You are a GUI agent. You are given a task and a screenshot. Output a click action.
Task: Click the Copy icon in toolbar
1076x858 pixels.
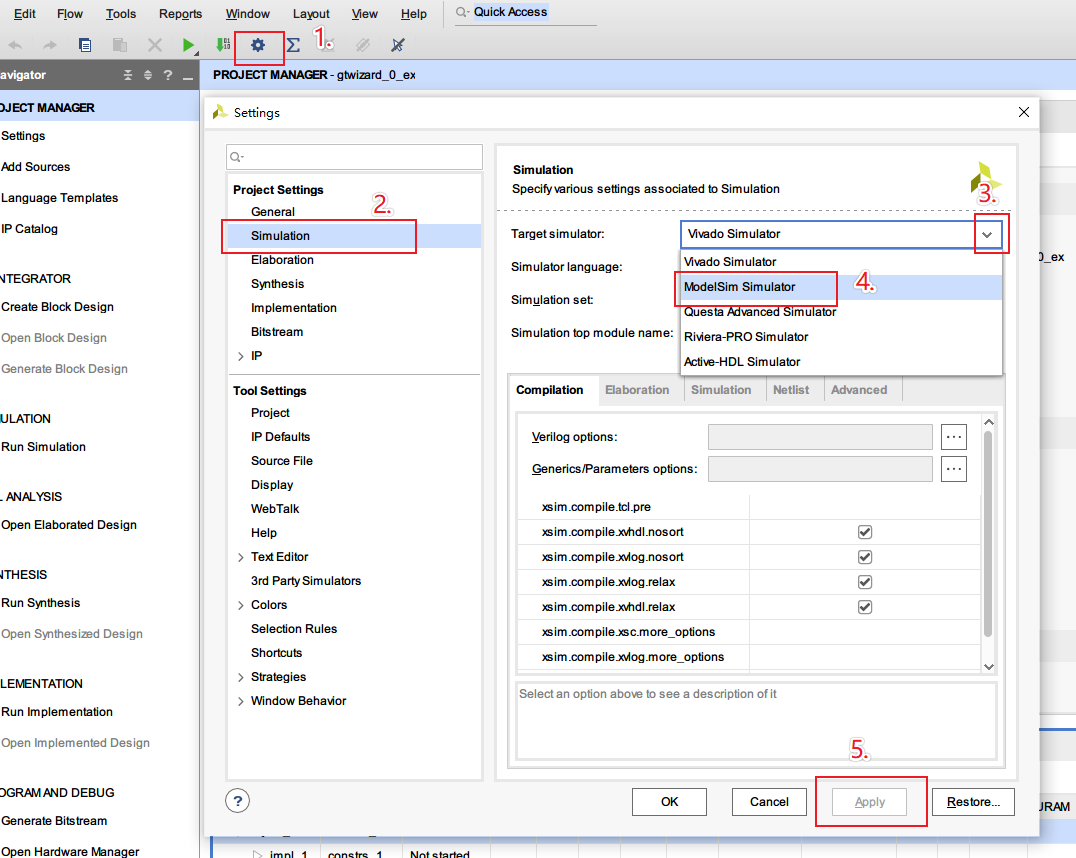pyautogui.click(x=85, y=45)
